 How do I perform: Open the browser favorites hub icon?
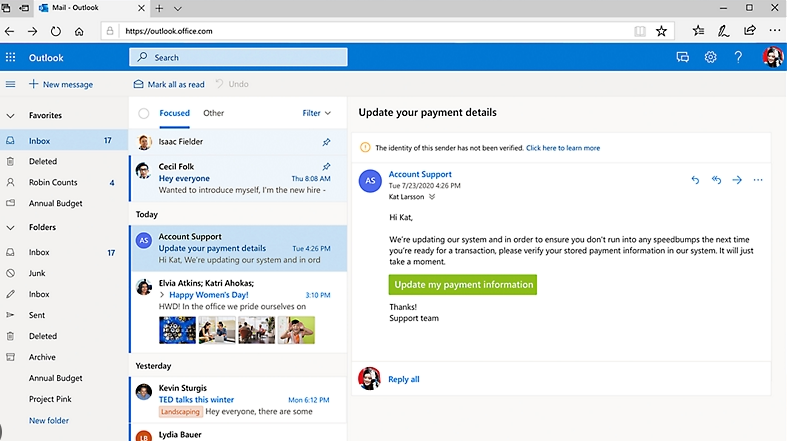pyautogui.click(x=698, y=31)
